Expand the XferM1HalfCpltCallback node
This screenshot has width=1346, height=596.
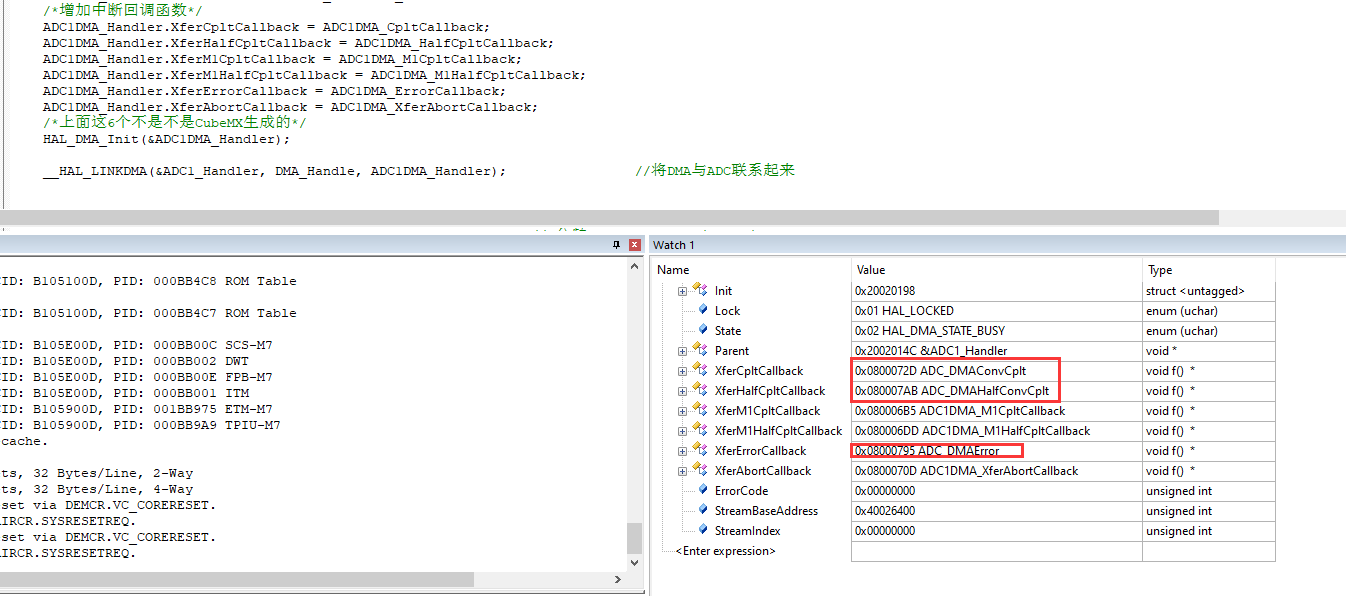[682, 430]
